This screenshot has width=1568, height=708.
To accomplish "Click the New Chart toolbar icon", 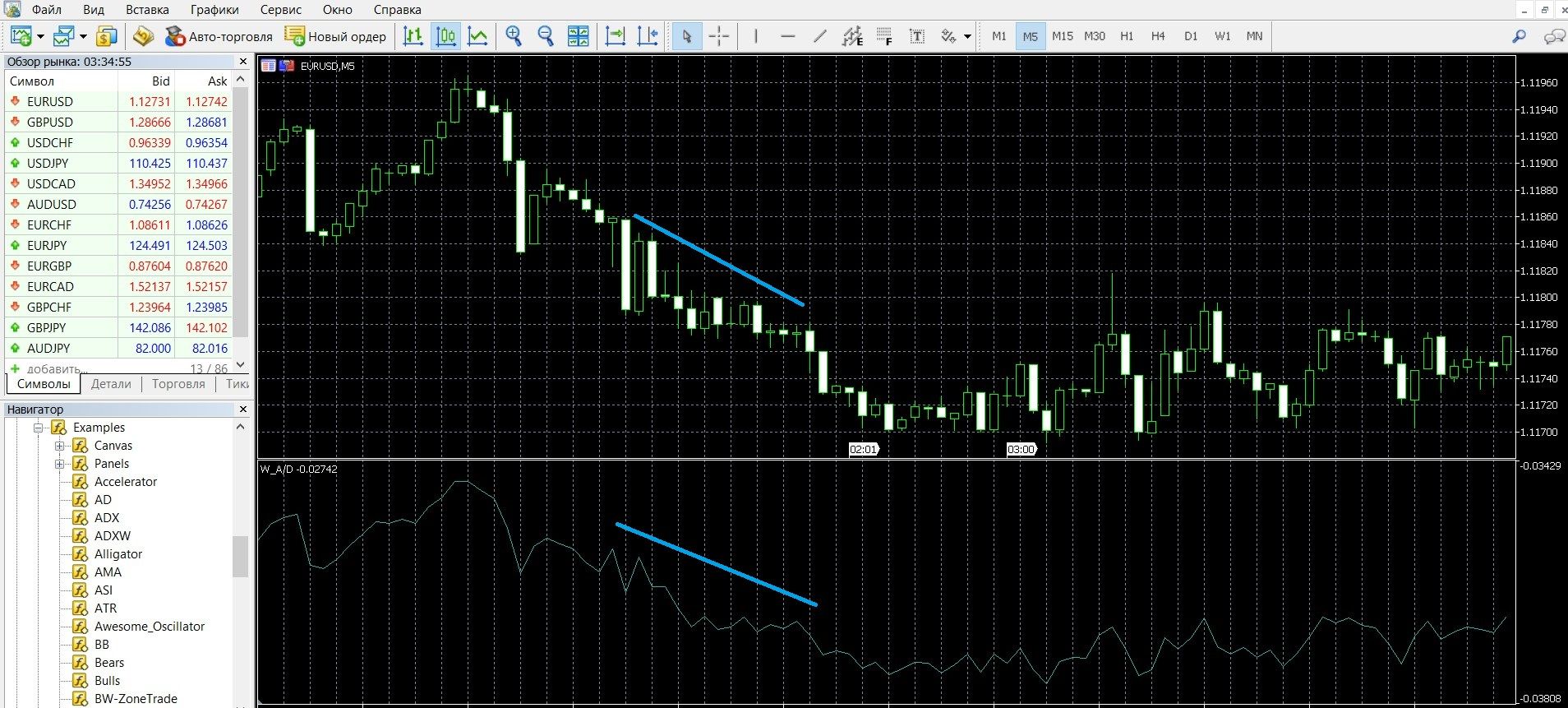I will [x=21, y=36].
